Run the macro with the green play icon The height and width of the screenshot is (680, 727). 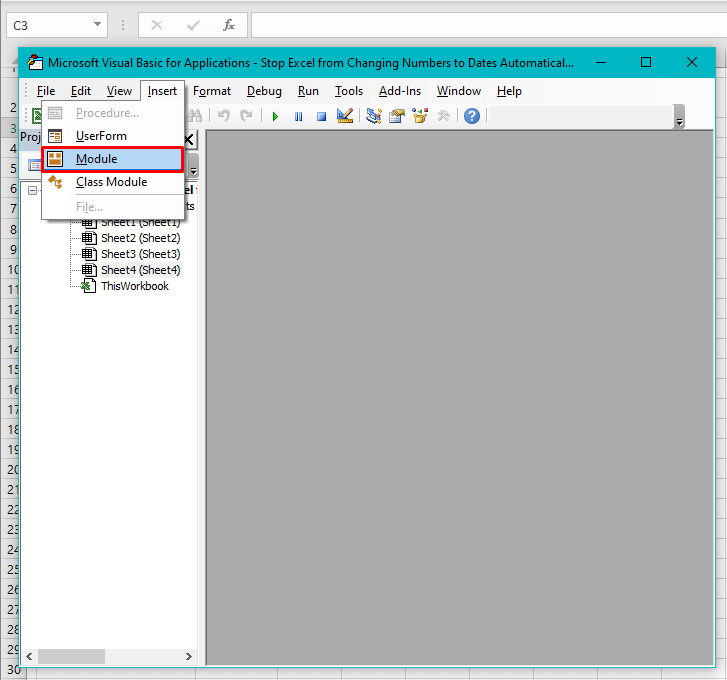coord(275,116)
